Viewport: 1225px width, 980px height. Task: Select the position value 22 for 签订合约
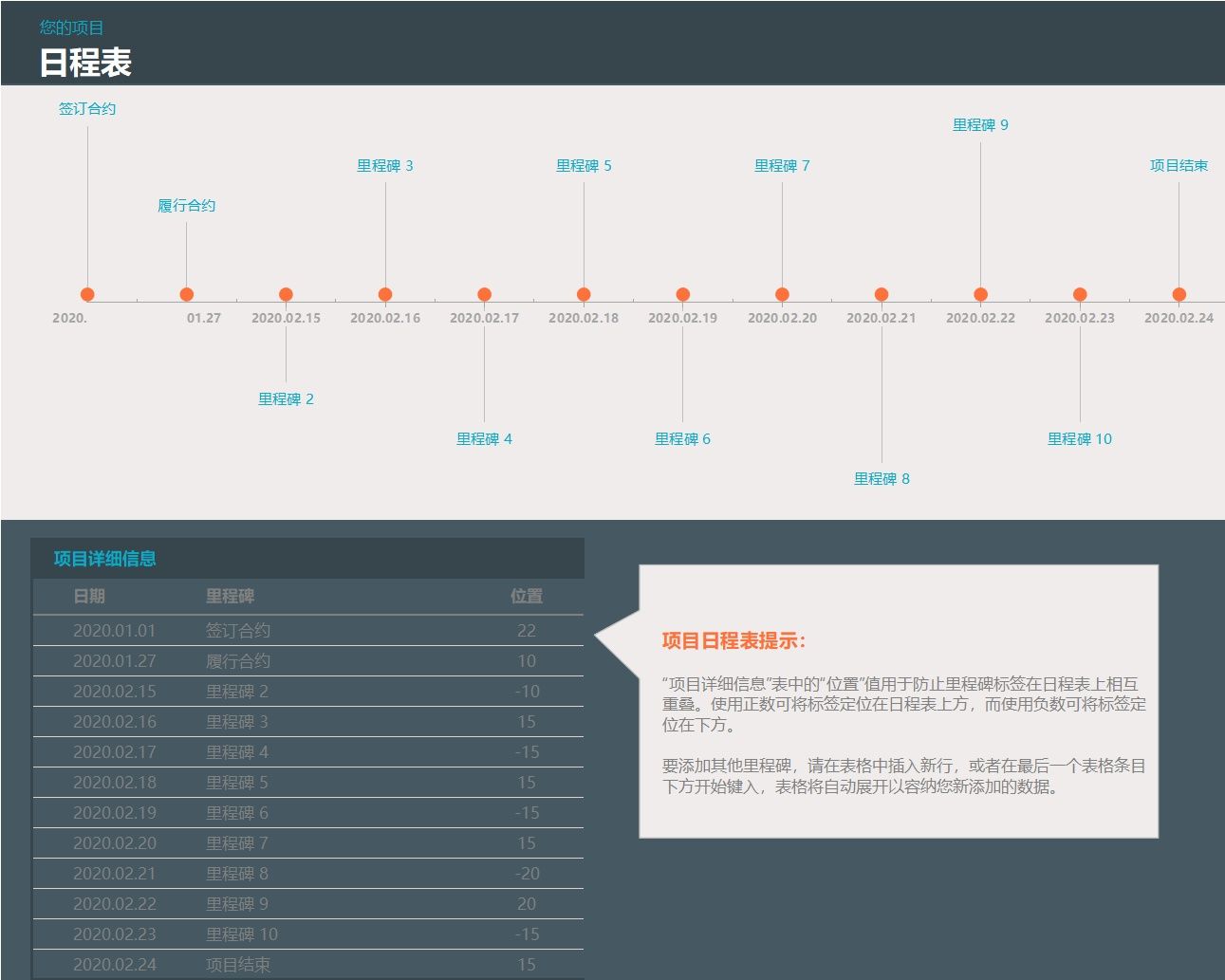click(528, 630)
